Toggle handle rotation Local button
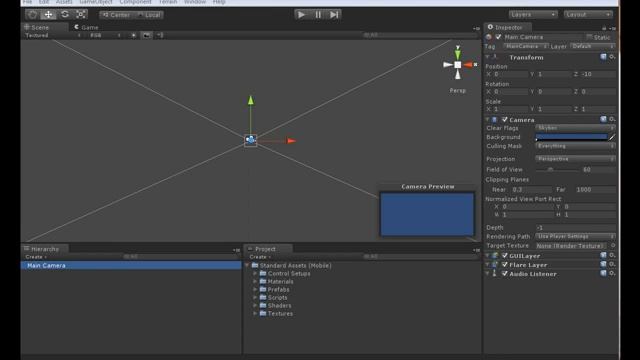This screenshot has width=640, height=360. click(x=149, y=15)
